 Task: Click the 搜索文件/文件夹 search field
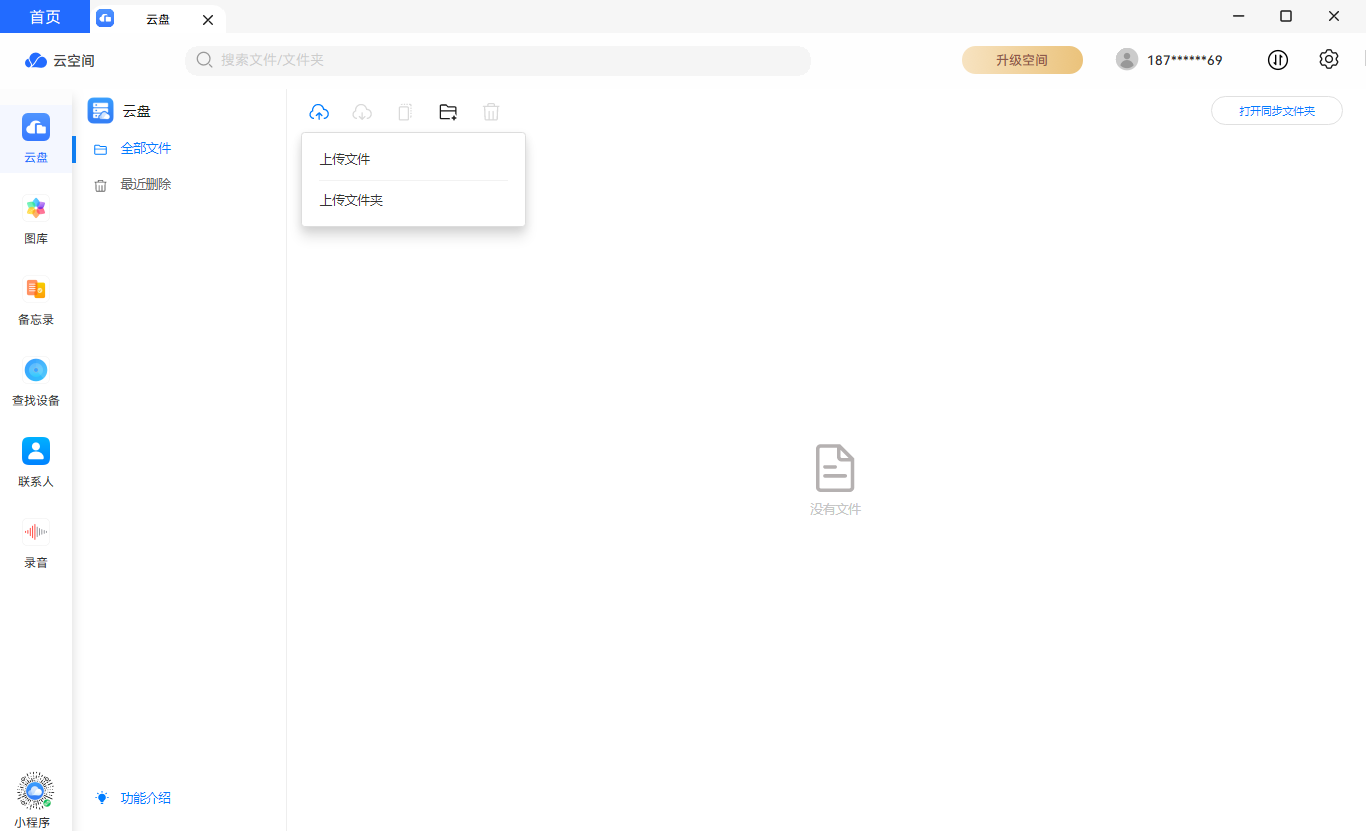498,60
